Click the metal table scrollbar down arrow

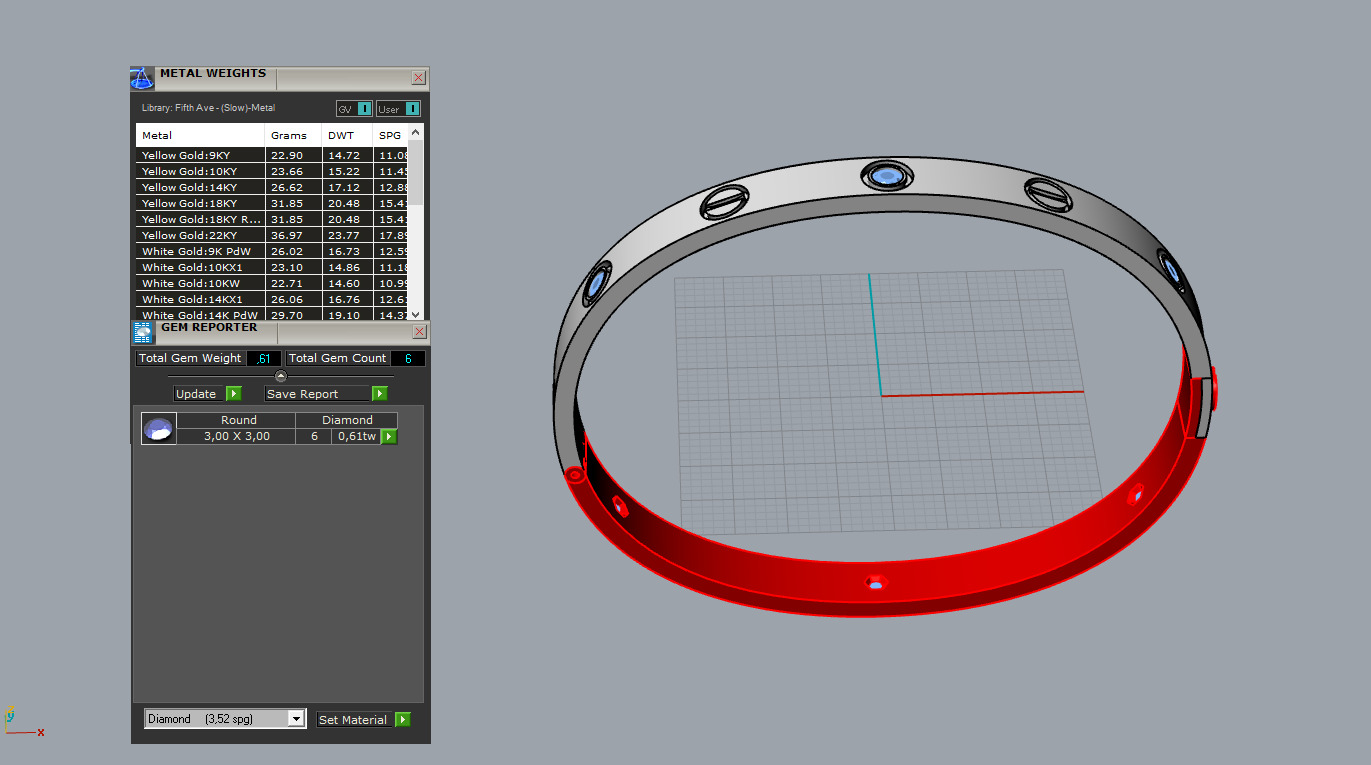417,313
